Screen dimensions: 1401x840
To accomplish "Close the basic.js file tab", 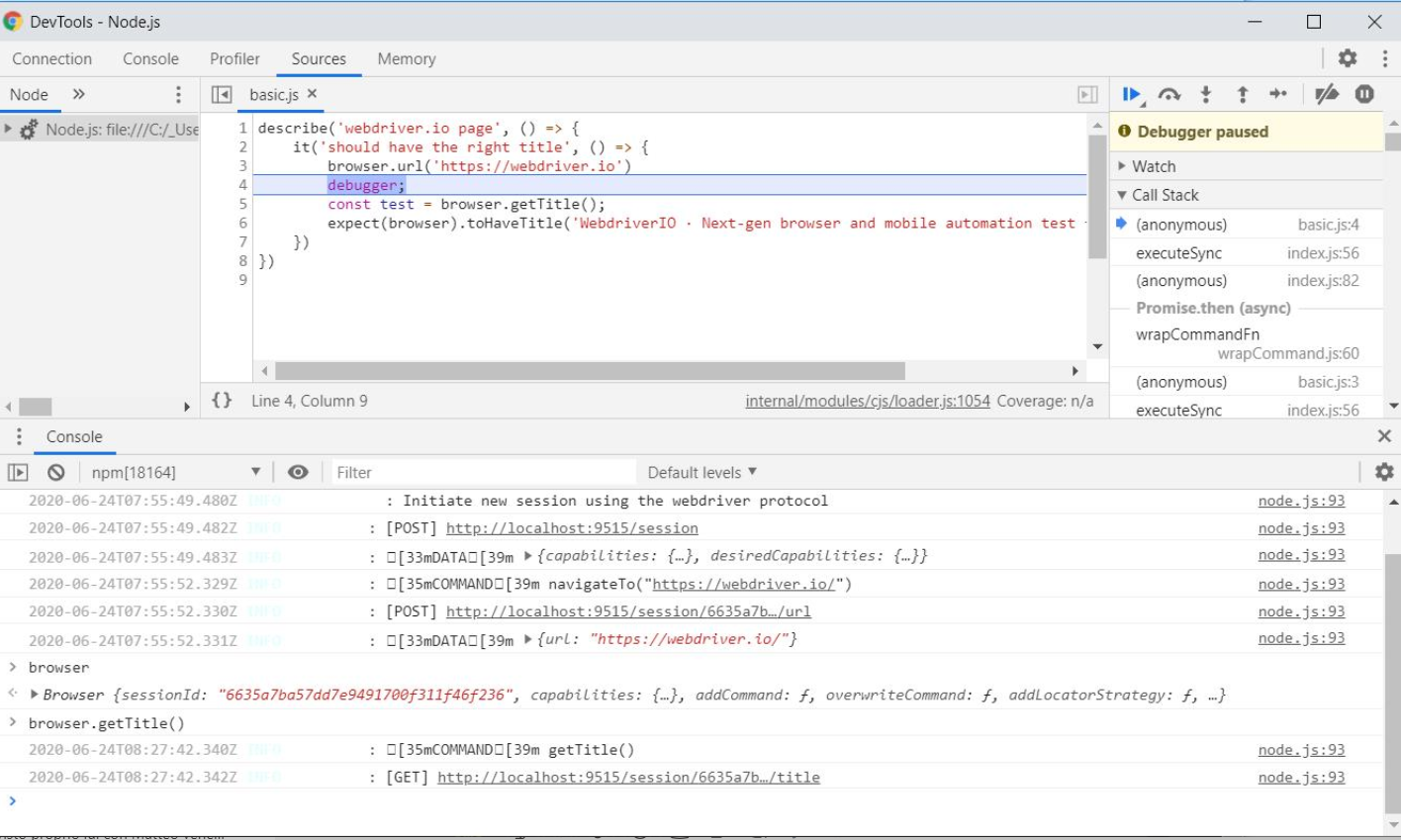I will [x=312, y=94].
